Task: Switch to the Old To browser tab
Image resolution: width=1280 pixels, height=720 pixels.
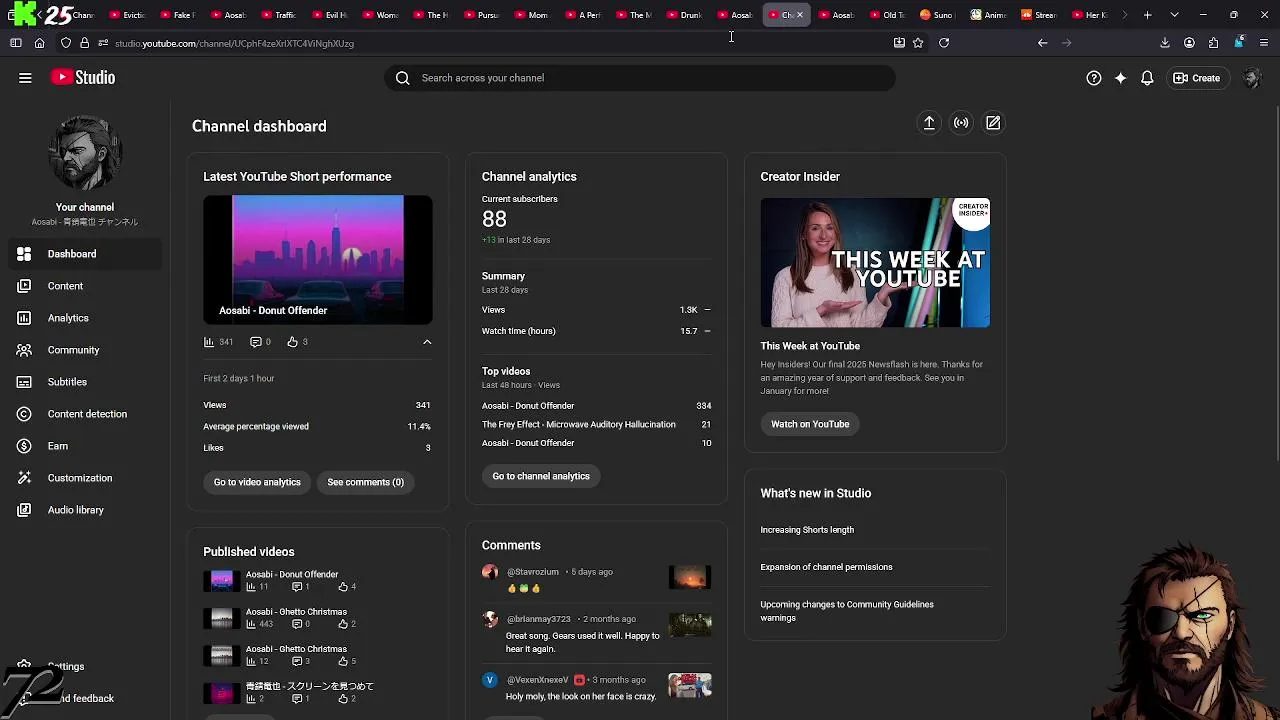Action: click(886, 15)
